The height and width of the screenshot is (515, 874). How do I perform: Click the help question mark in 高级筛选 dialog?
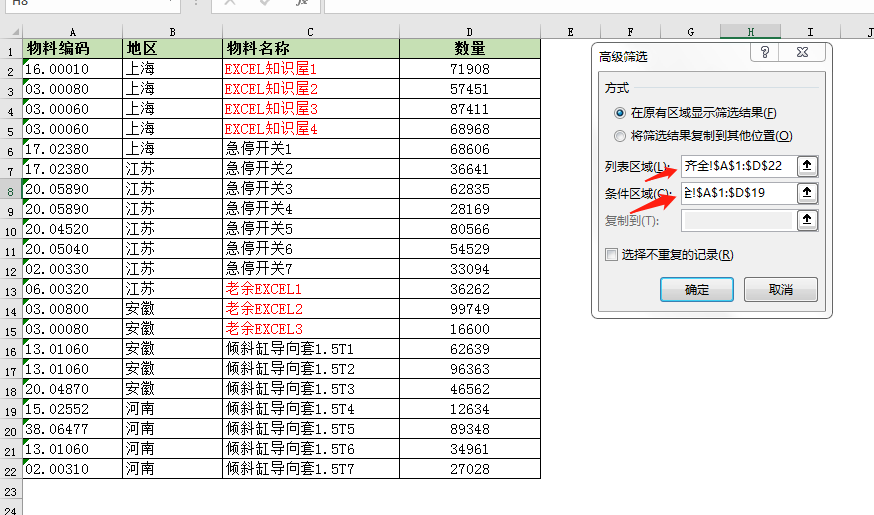pos(765,52)
